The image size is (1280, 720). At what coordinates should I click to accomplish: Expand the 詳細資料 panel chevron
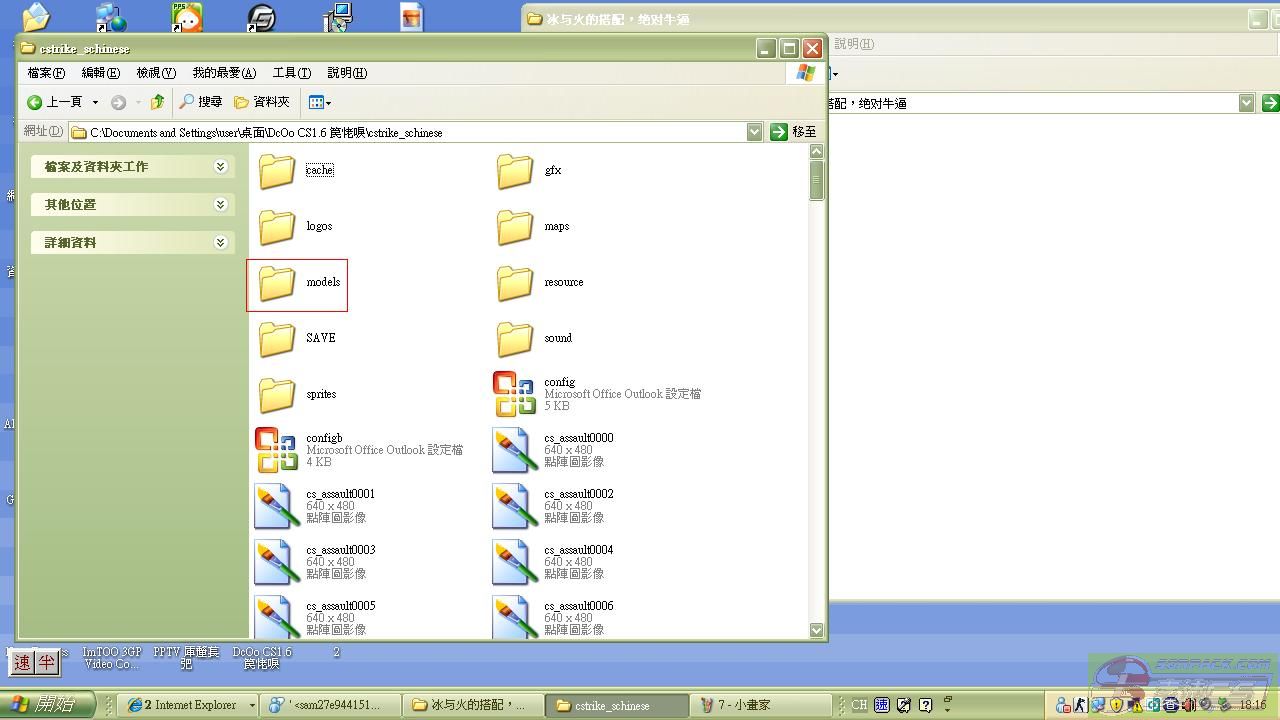click(x=220, y=243)
